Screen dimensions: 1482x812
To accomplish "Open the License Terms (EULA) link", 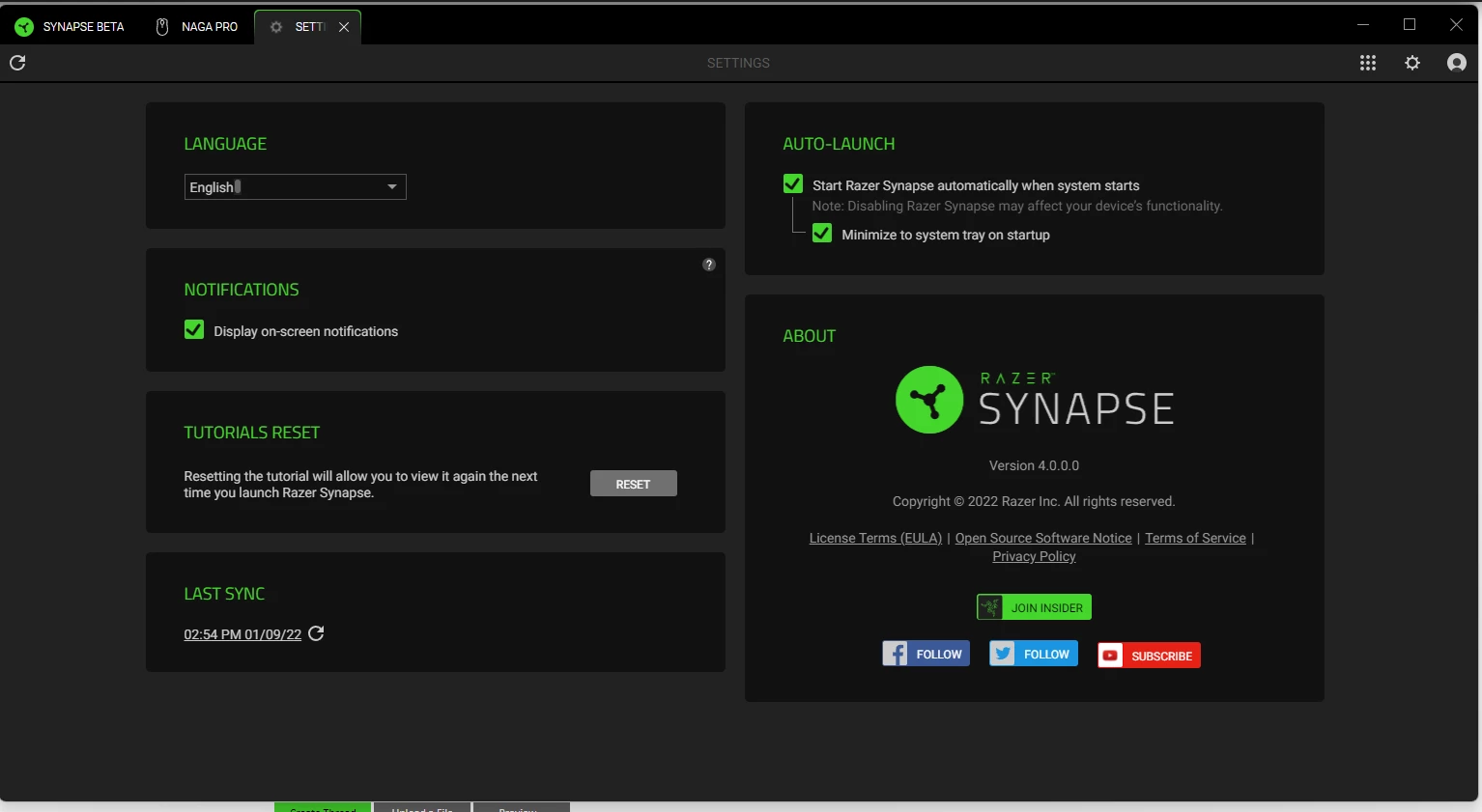I will pos(875,538).
